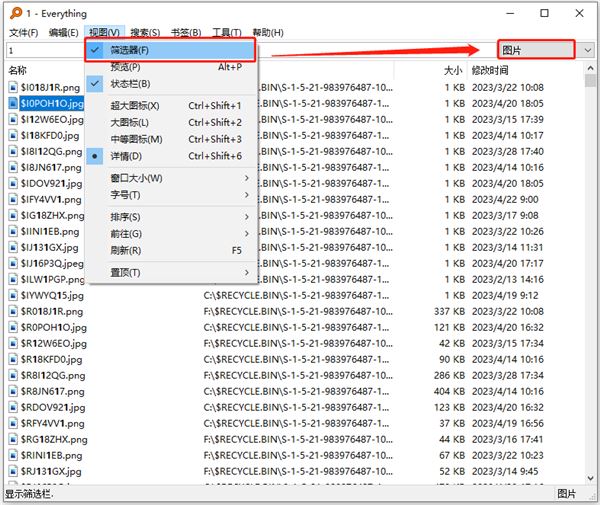Screen dimensions: 600x505
Task: Click file icon of $IJ131GX.jpg
Action: pyautogui.click(x=13, y=248)
